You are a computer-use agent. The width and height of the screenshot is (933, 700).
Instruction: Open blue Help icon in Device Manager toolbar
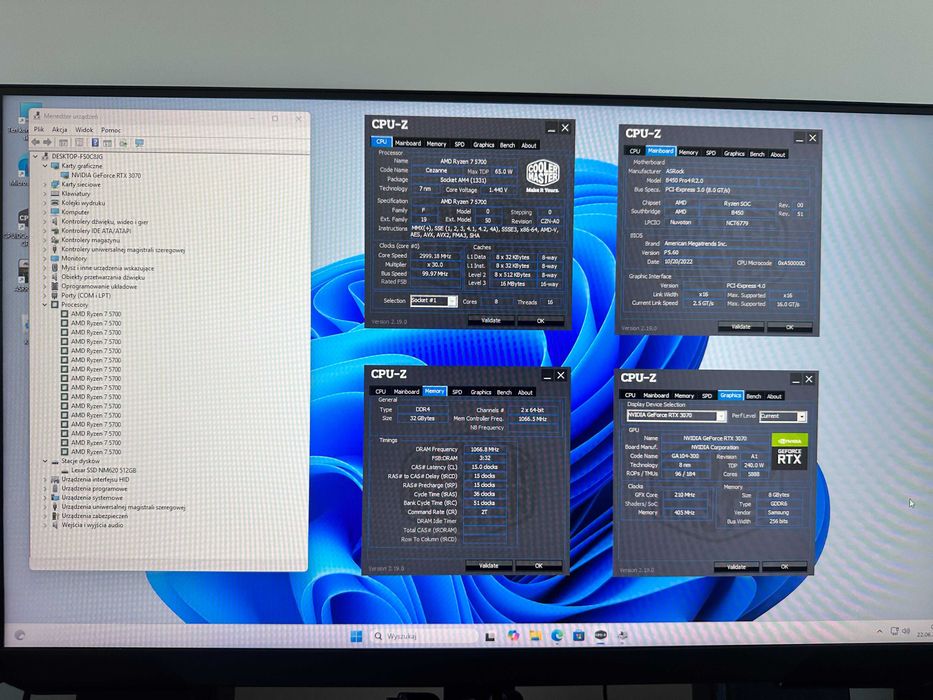coord(95,143)
